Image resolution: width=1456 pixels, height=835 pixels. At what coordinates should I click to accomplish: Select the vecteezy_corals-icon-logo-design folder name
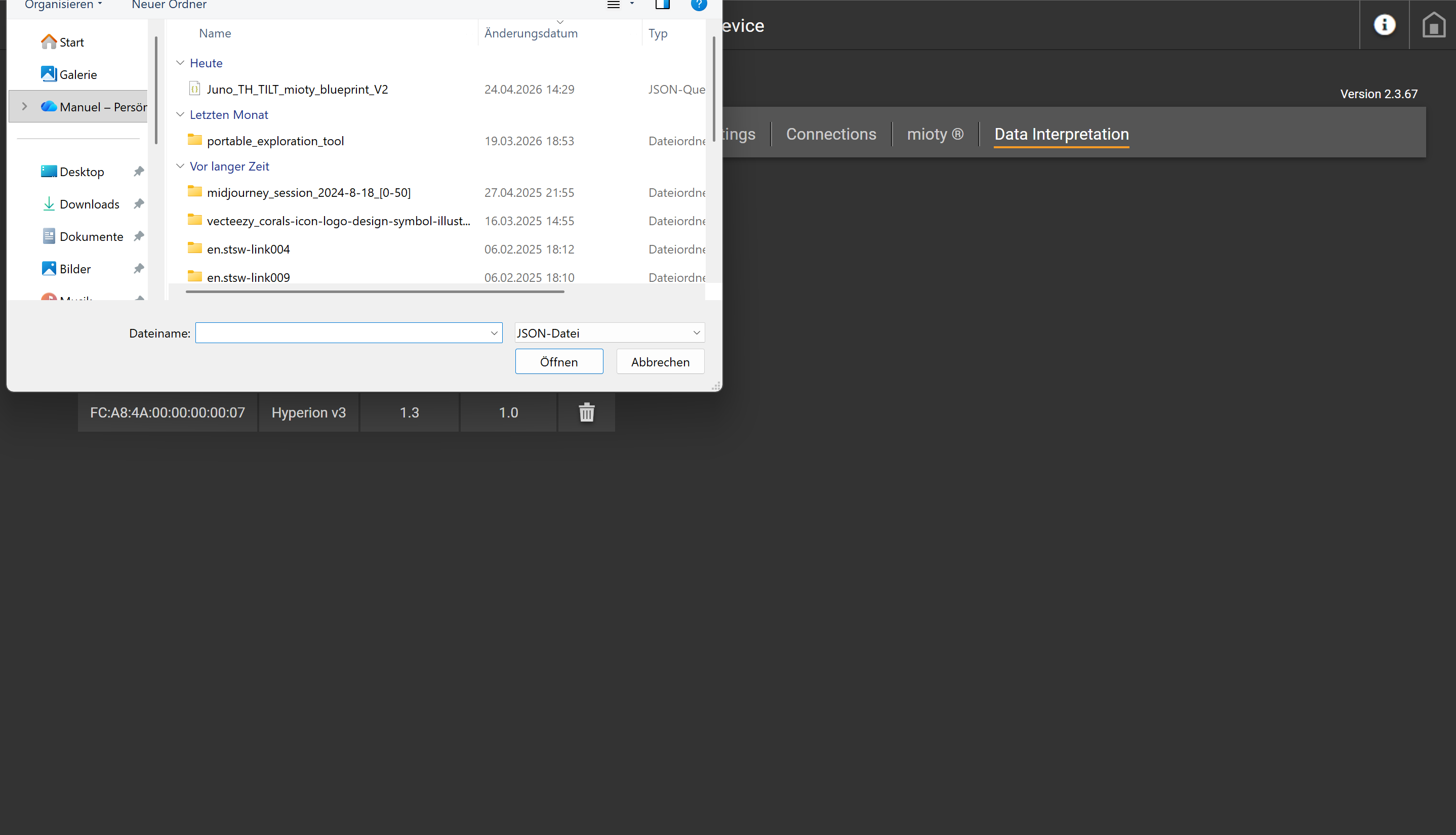(x=339, y=221)
